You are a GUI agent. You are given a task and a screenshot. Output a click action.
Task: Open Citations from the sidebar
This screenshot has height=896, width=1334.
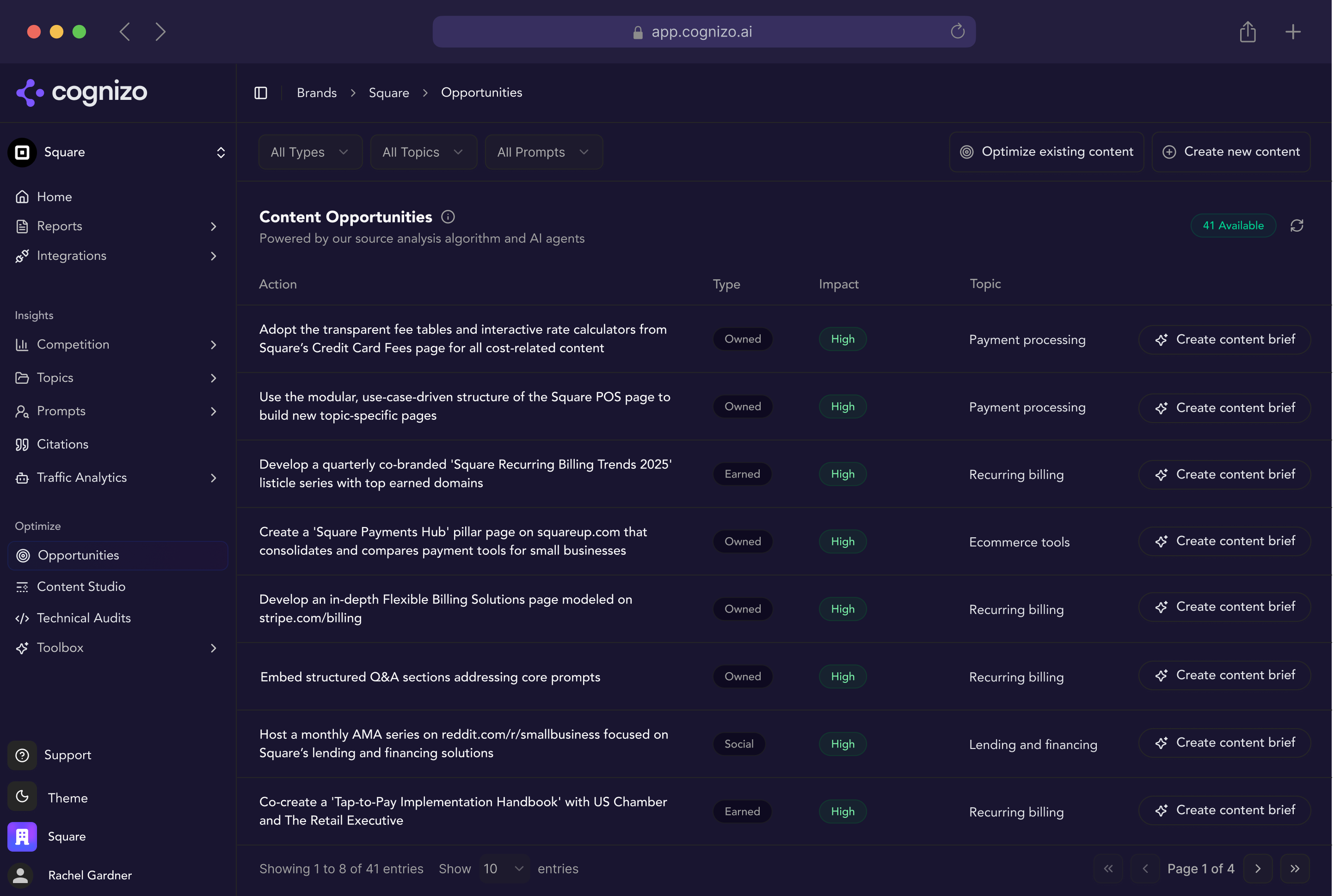tap(62, 444)
